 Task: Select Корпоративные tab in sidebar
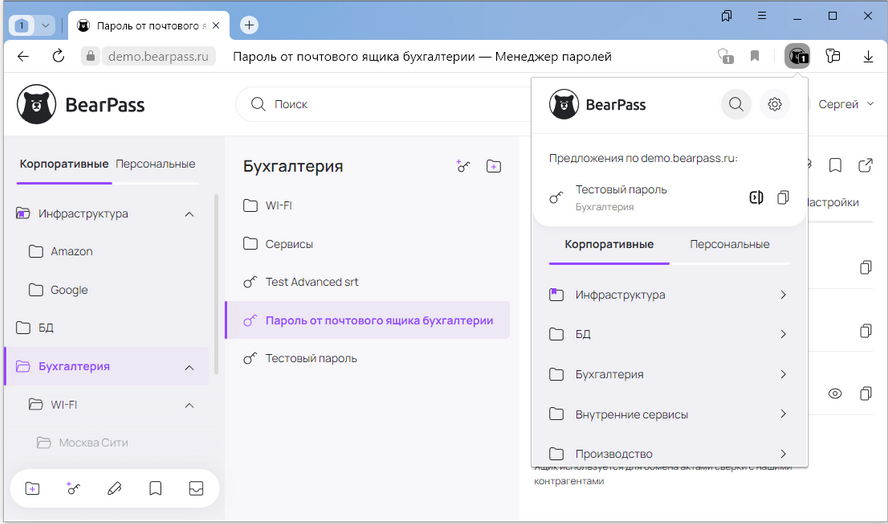click(x=64, y=164)
